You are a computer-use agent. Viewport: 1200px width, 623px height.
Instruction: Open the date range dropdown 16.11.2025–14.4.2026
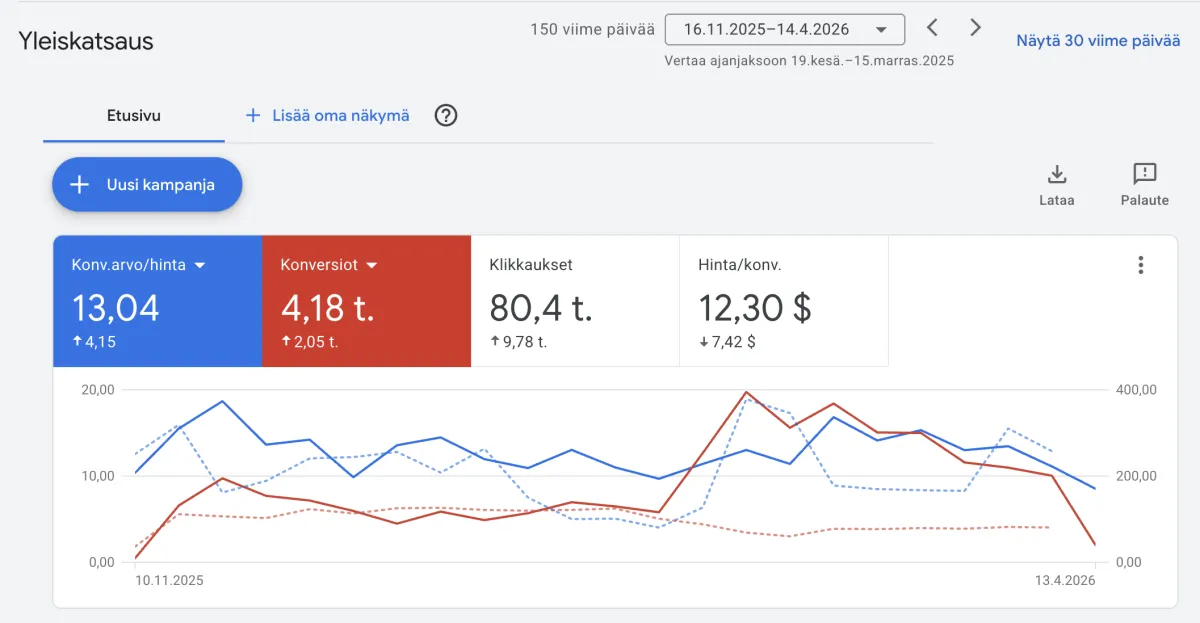[x=785, y=29]
